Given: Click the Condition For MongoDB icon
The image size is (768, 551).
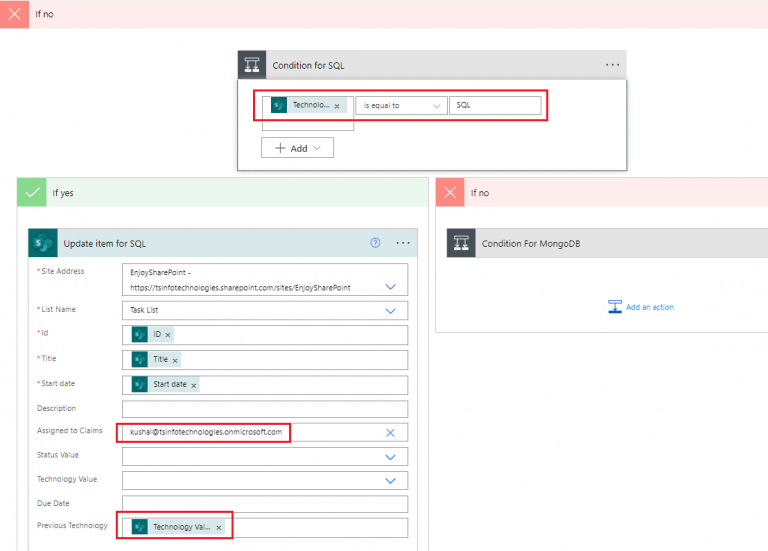Looking at the screenshot, I should [461, 243].
